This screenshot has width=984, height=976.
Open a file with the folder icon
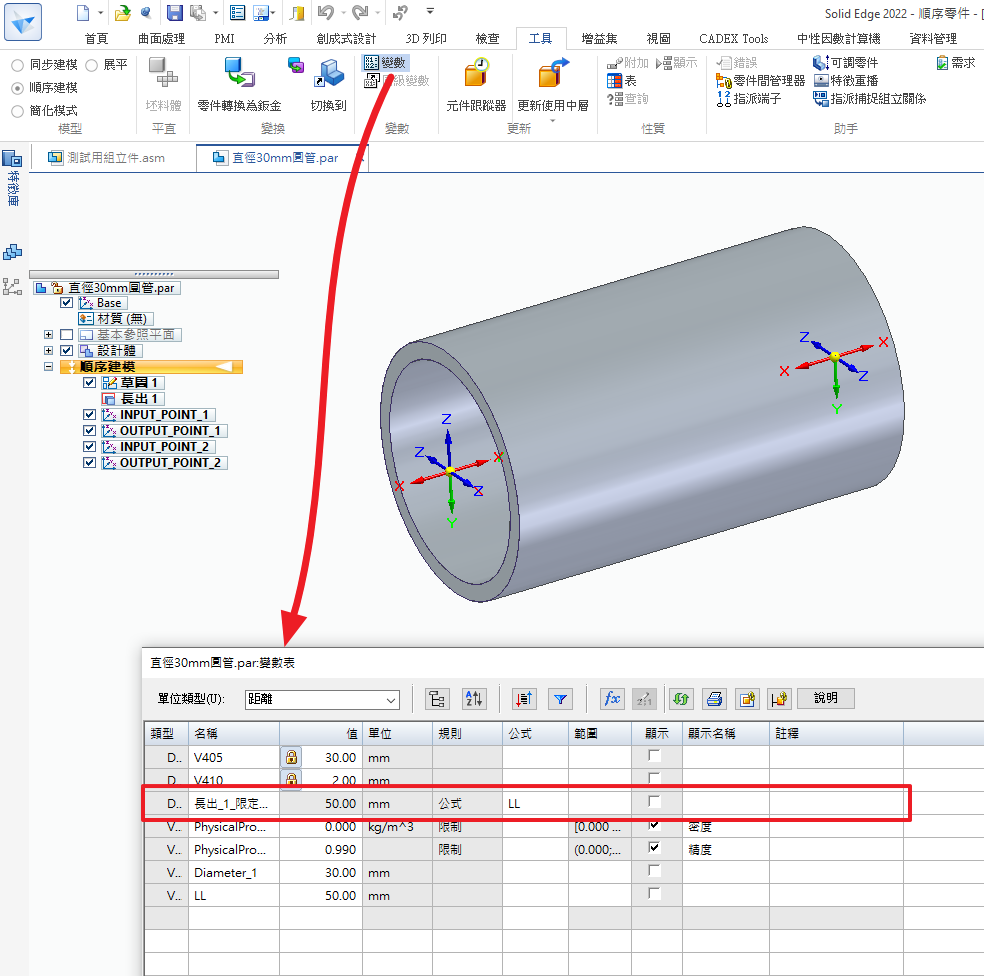coord(123,13)
